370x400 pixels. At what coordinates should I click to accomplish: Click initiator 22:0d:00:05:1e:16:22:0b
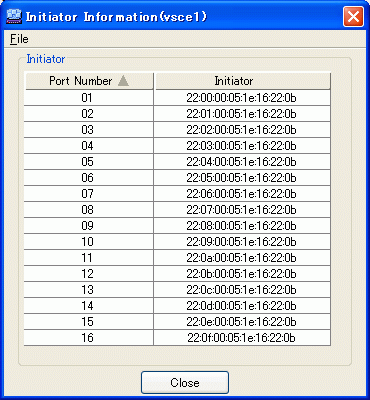(x=242, y=306)
